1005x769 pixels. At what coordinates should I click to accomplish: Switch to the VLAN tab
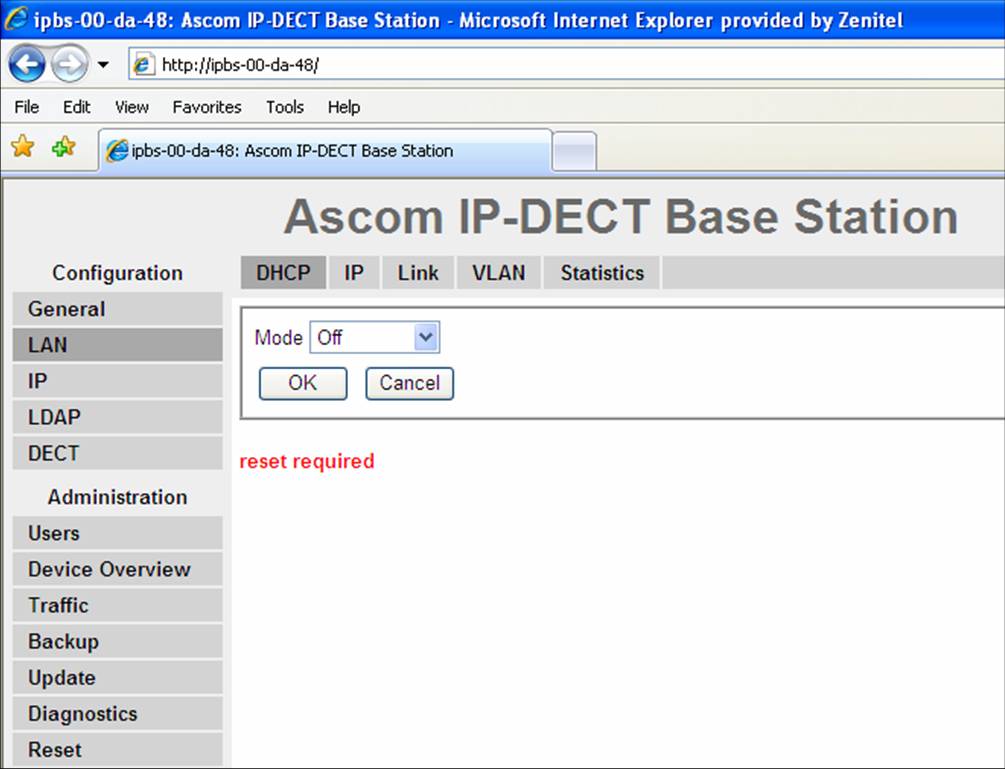[497, 272]
